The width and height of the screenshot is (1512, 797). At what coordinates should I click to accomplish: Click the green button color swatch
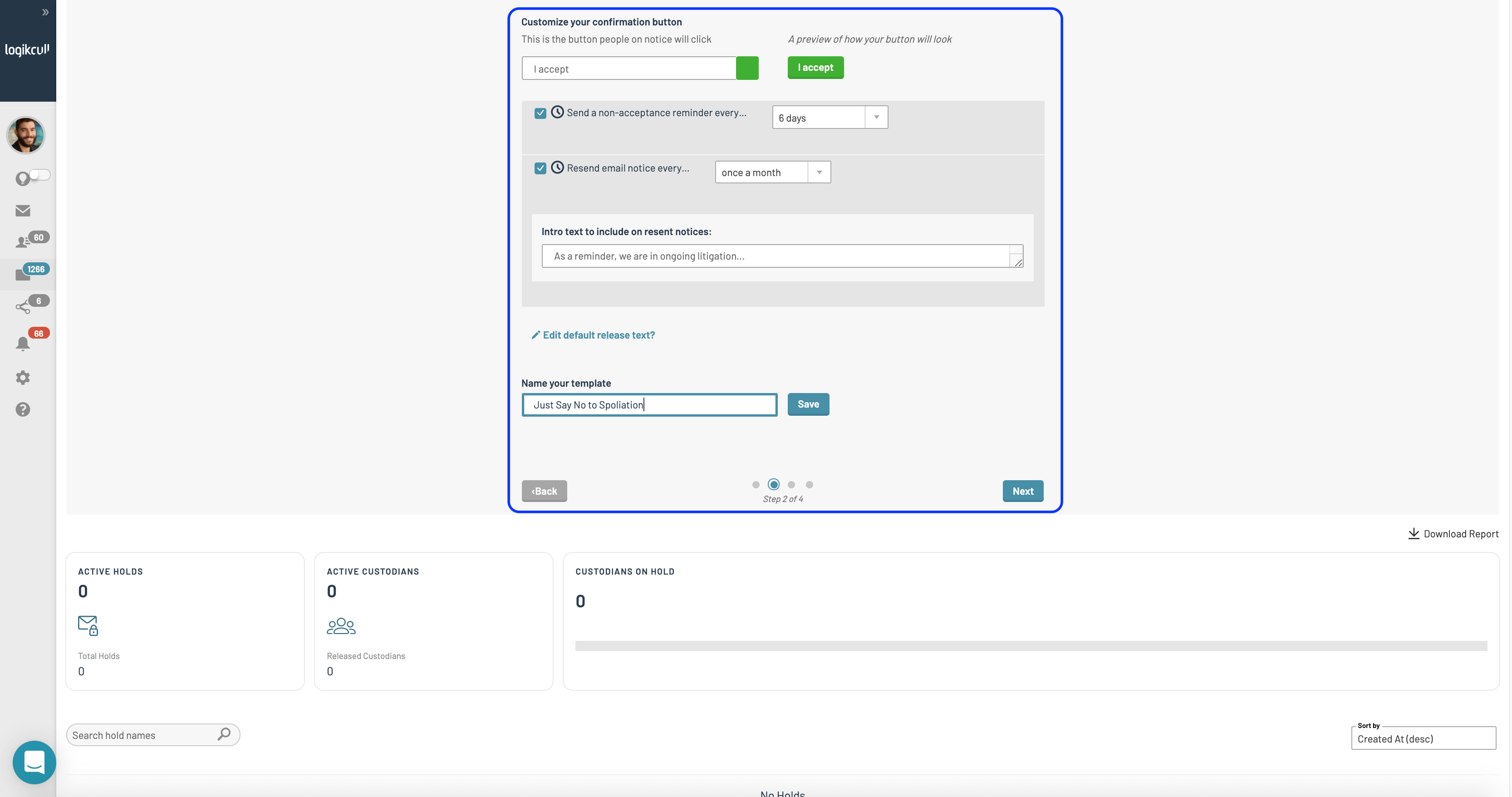point(746,68)
